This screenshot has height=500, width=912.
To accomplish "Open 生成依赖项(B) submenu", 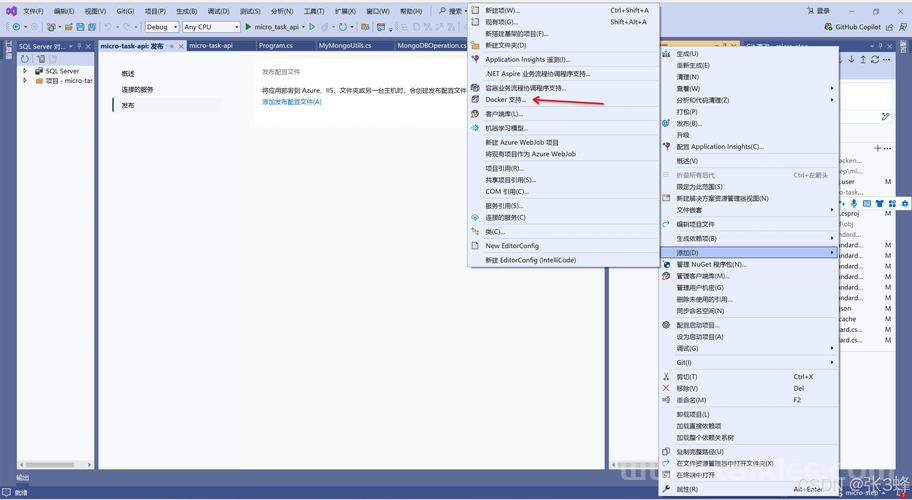I will click(x=749, y=238).
